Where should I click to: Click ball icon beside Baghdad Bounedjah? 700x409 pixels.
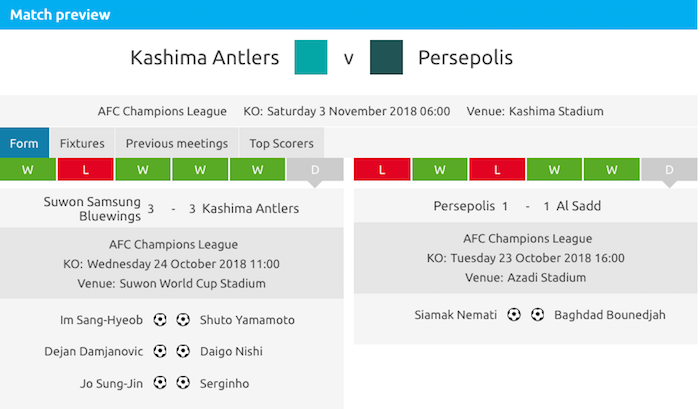(x=537, y=314)
